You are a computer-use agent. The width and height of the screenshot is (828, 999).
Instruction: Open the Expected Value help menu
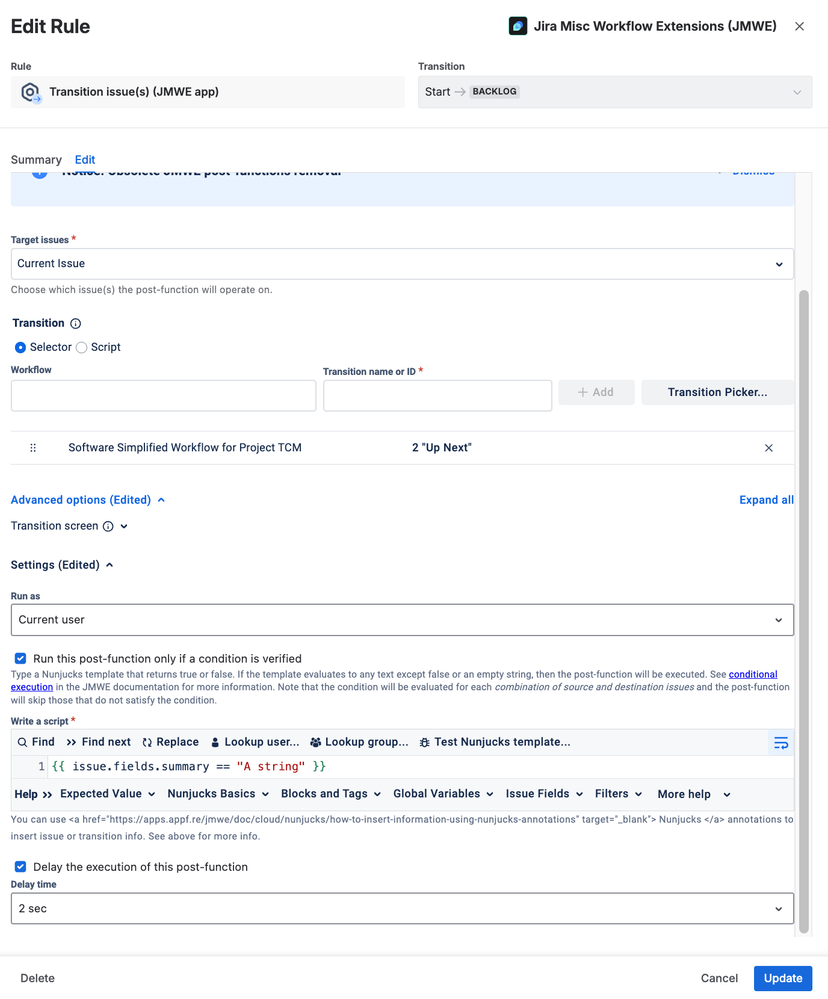[108, 794]
